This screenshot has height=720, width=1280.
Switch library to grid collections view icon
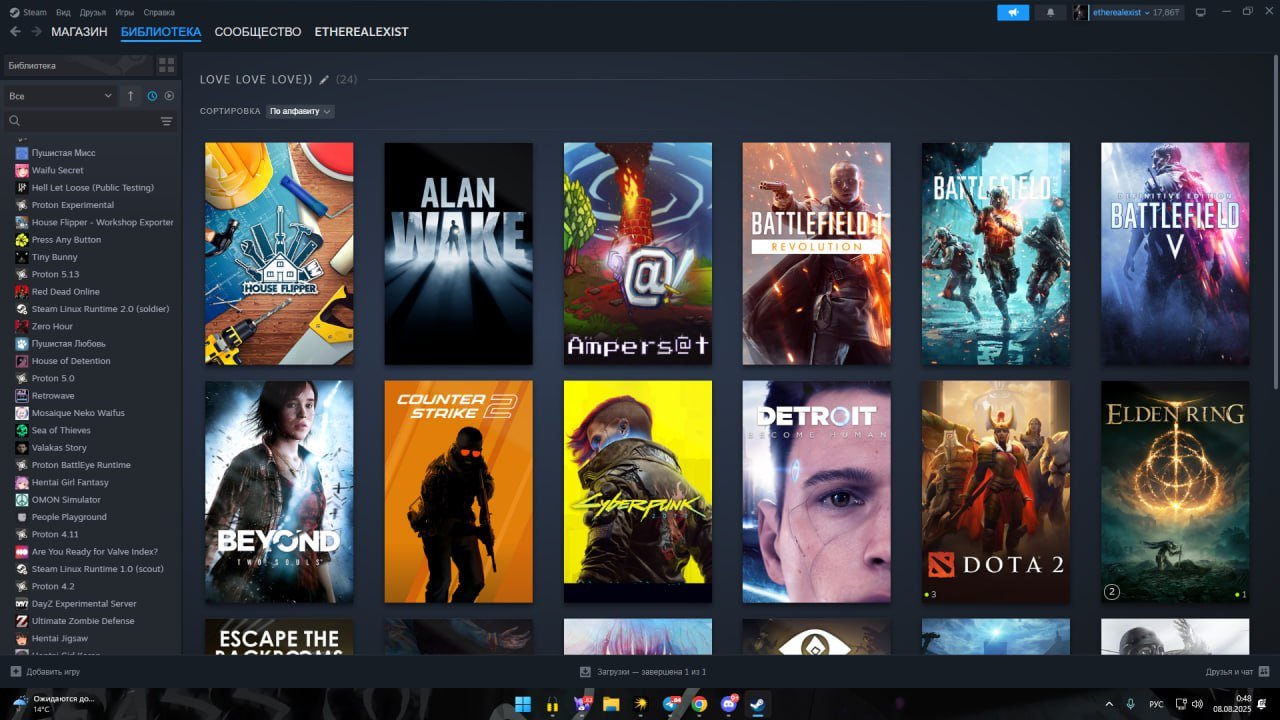[167, 65]
